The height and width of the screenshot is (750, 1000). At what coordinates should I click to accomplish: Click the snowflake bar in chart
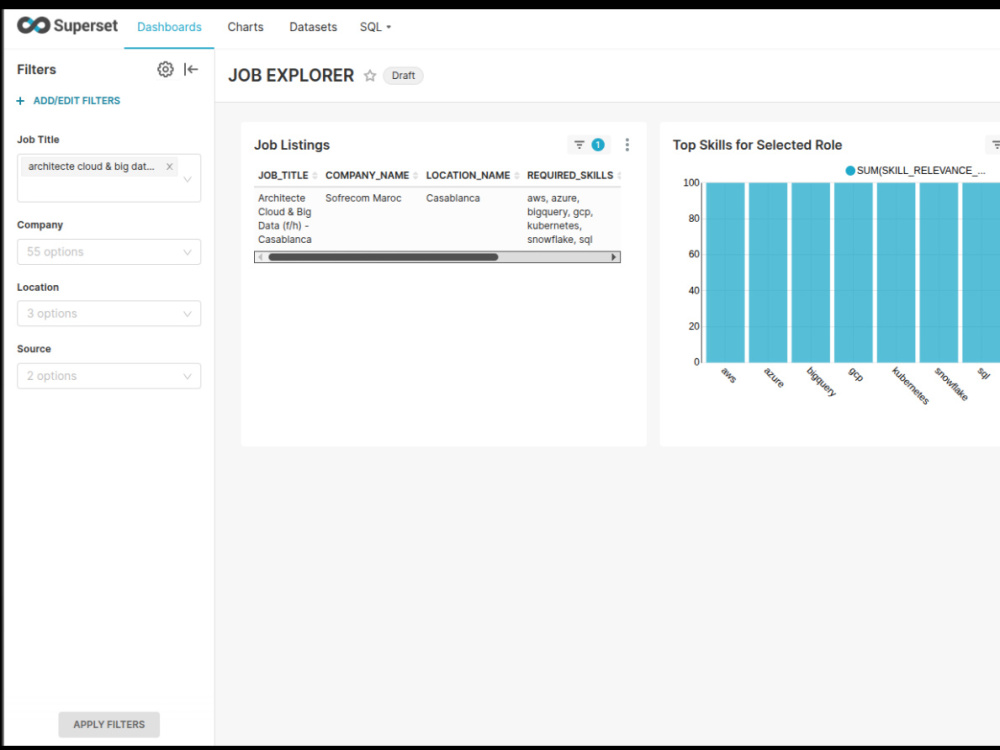pyautogui.click(x=939, y=272)
